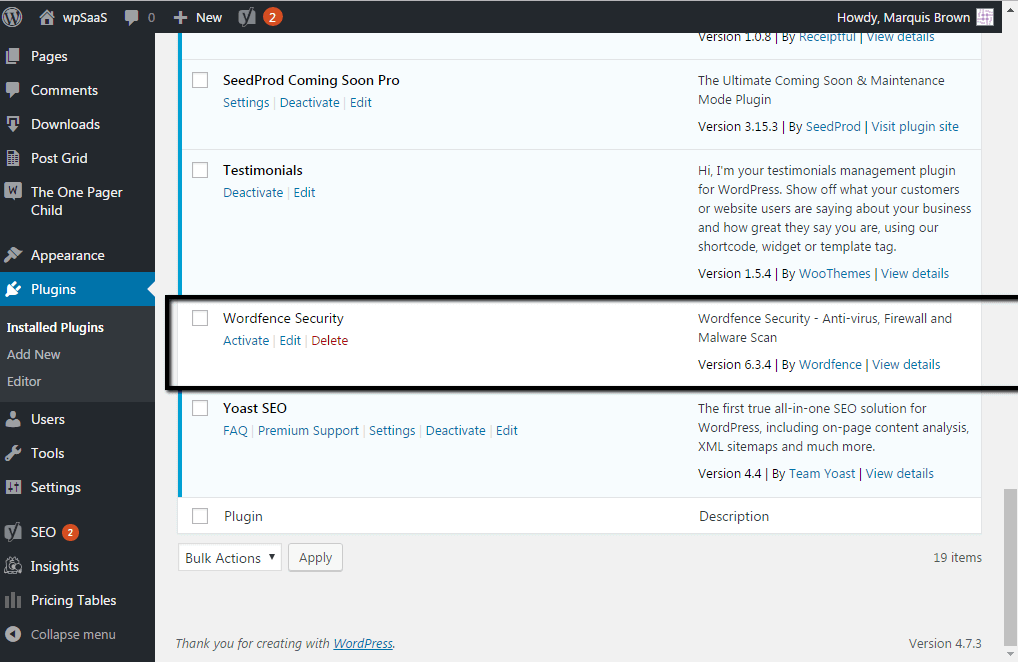Viewport: 1018px width, 662px height.
Task: Activate the Wordfence Security plugin
Action: tap(246, 340)
